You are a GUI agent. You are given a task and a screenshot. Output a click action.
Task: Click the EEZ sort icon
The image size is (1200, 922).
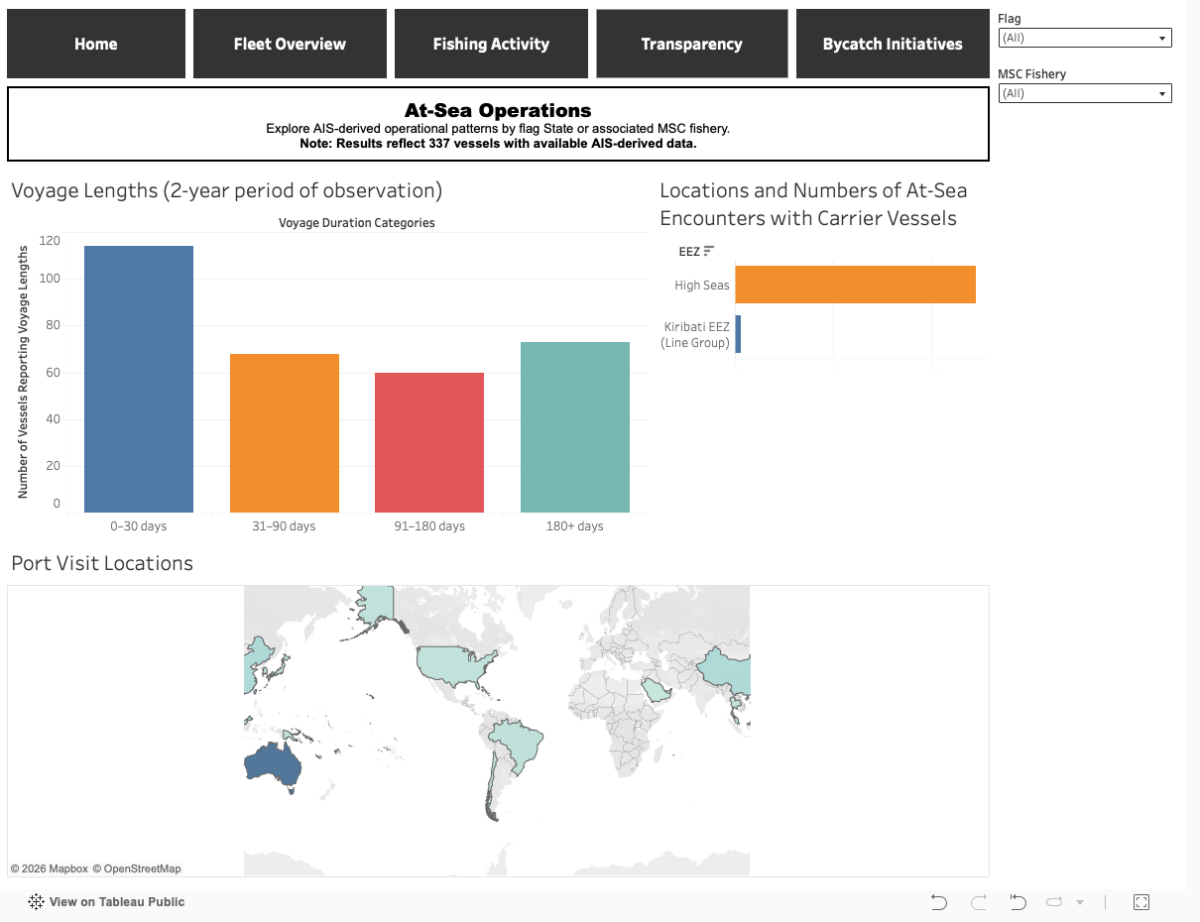click(709, 251)
